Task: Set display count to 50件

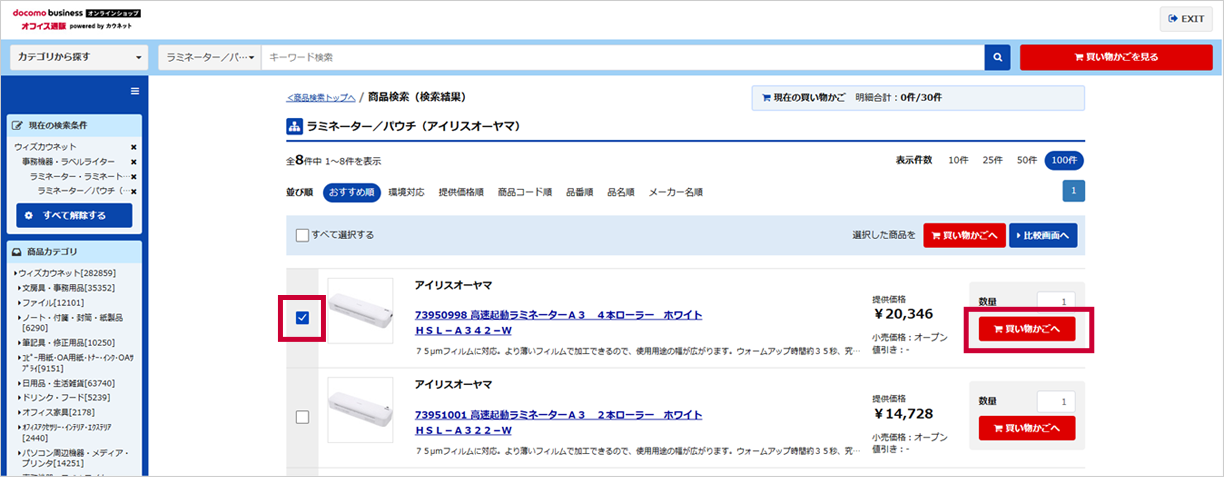Action: click(1027, 160)
